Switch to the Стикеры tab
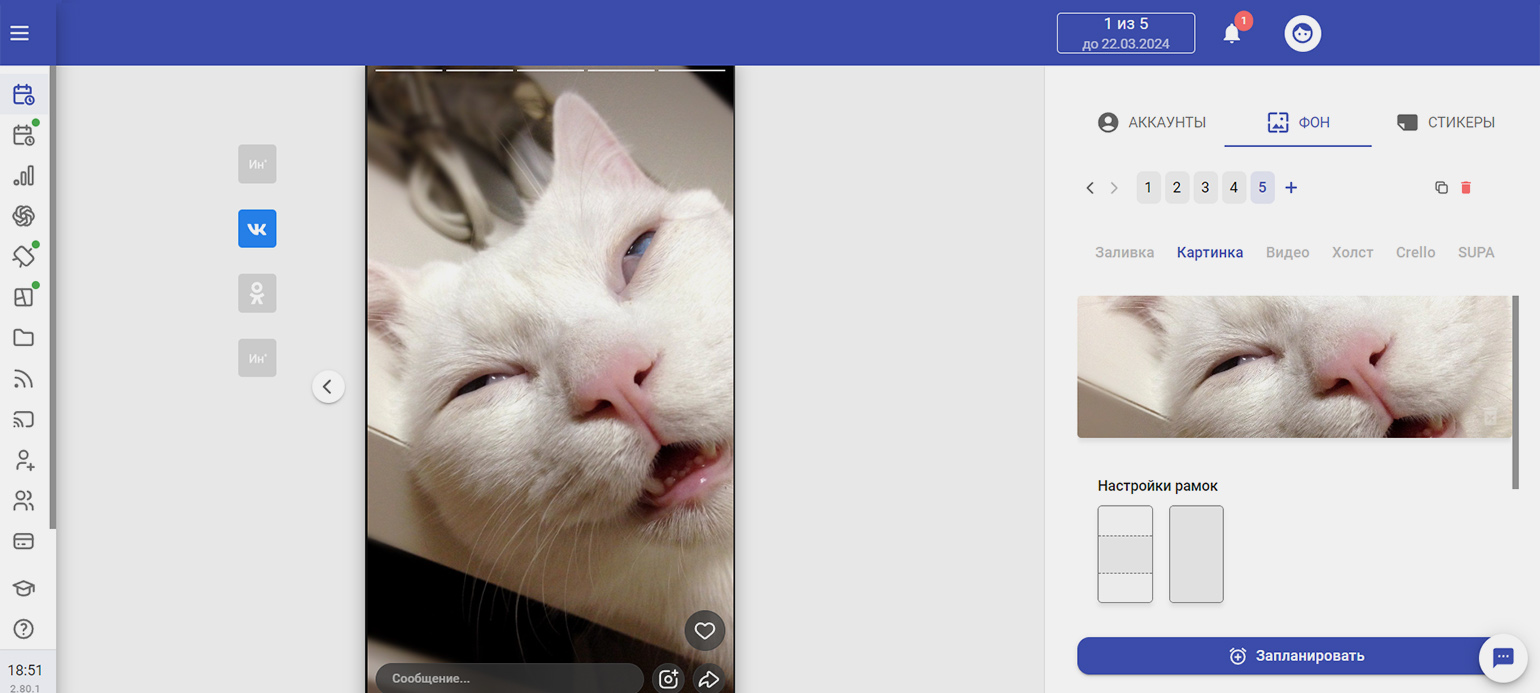Screen dimensions: 1540x693 click(1446, 123)
